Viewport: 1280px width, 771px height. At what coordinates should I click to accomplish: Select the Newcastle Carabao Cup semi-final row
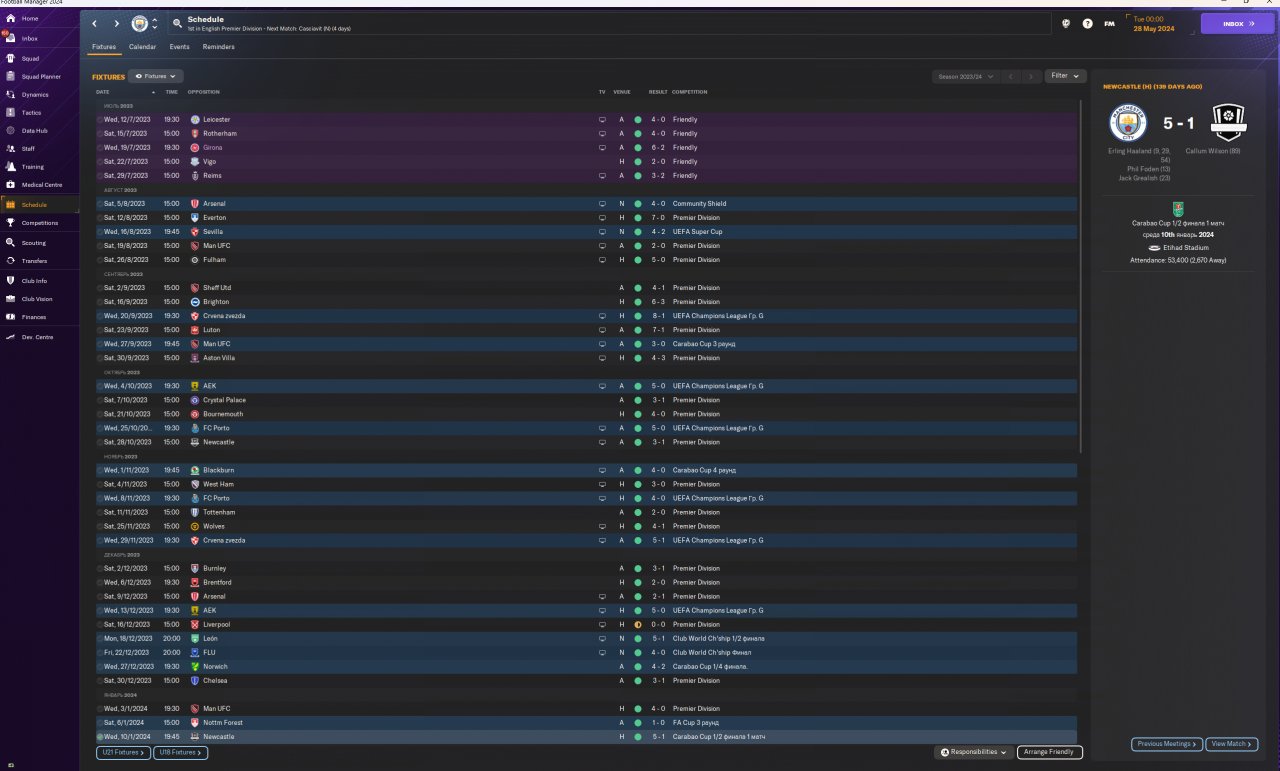point(587,736)
